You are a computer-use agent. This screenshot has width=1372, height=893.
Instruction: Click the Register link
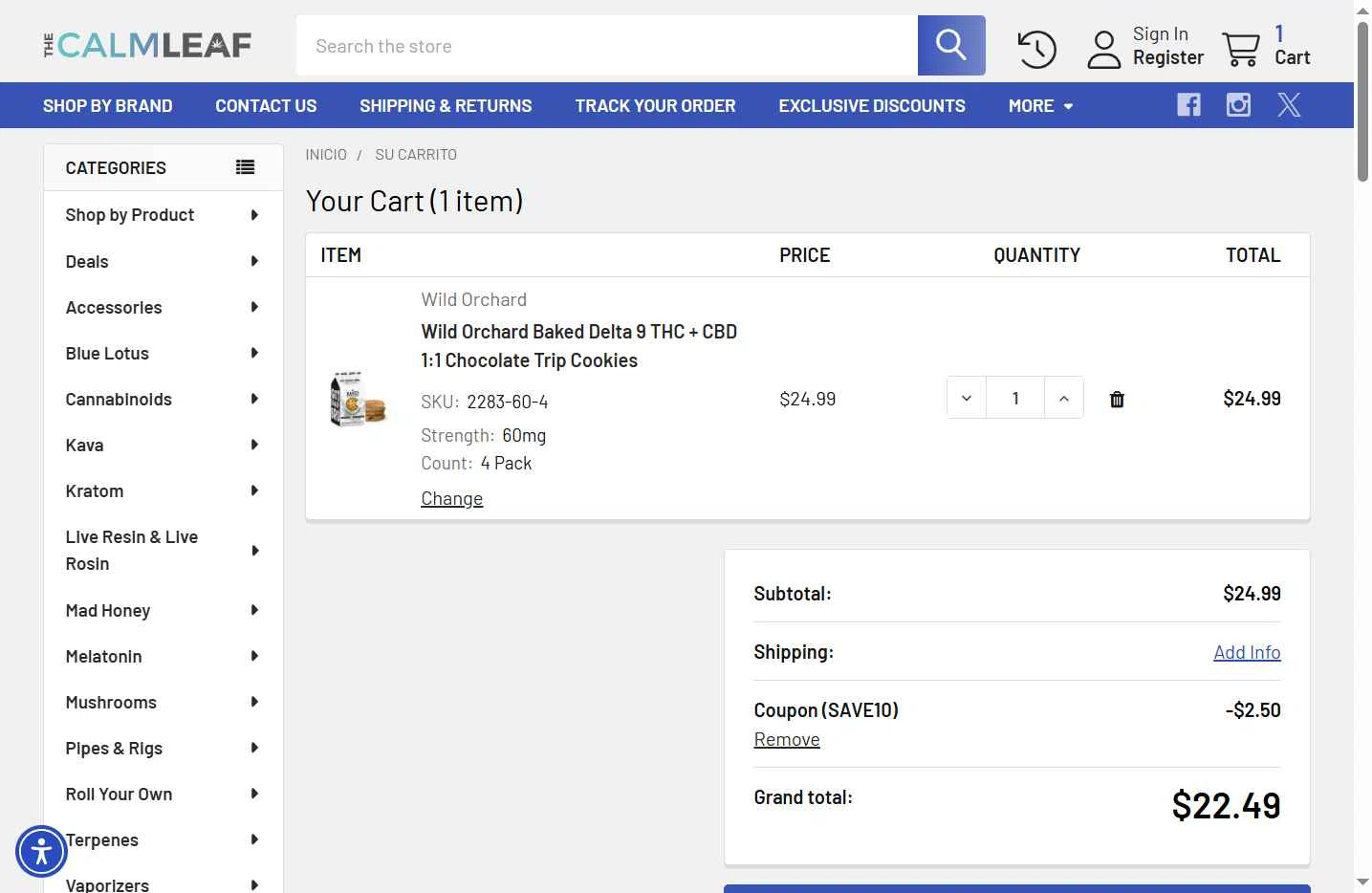click(x=1168, y=57)
